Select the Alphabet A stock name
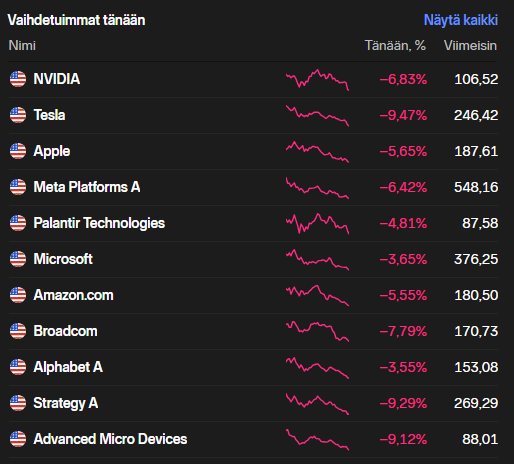The height and width of the screenshot is (464, 514). point(68,367)
